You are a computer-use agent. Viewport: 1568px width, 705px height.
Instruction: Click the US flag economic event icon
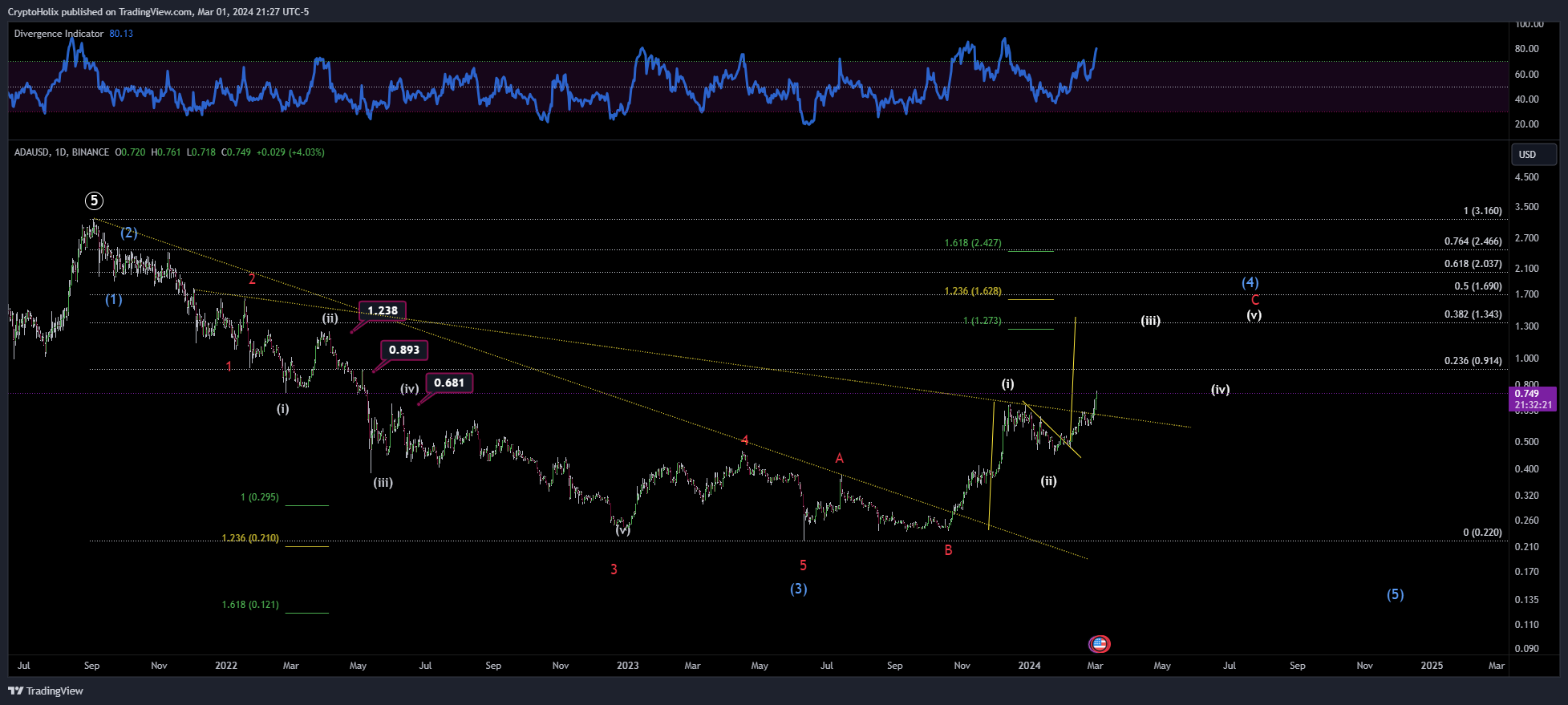pyautogui.click(x=1099, y=643)
